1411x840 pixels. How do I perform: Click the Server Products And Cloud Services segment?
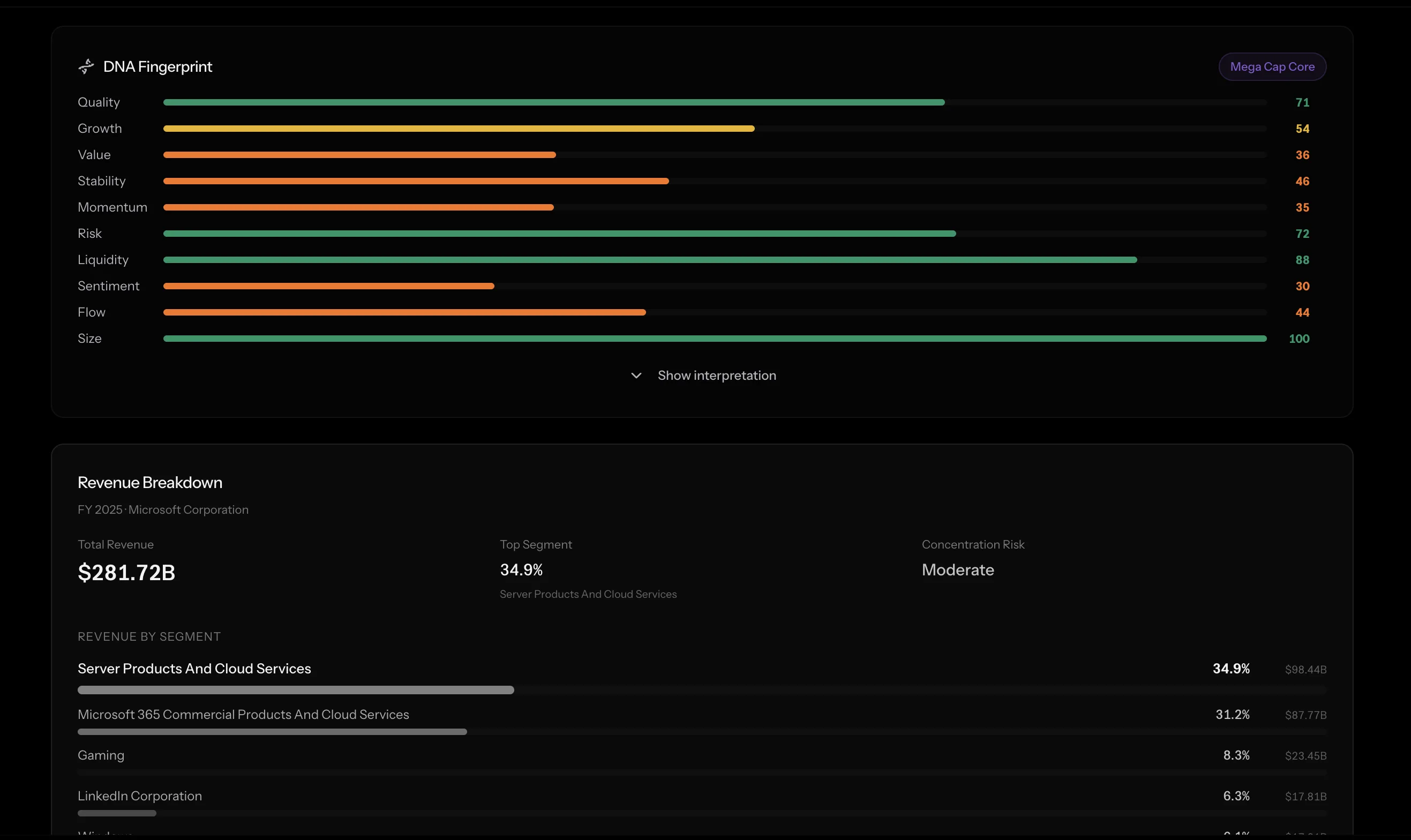[194, 669]
